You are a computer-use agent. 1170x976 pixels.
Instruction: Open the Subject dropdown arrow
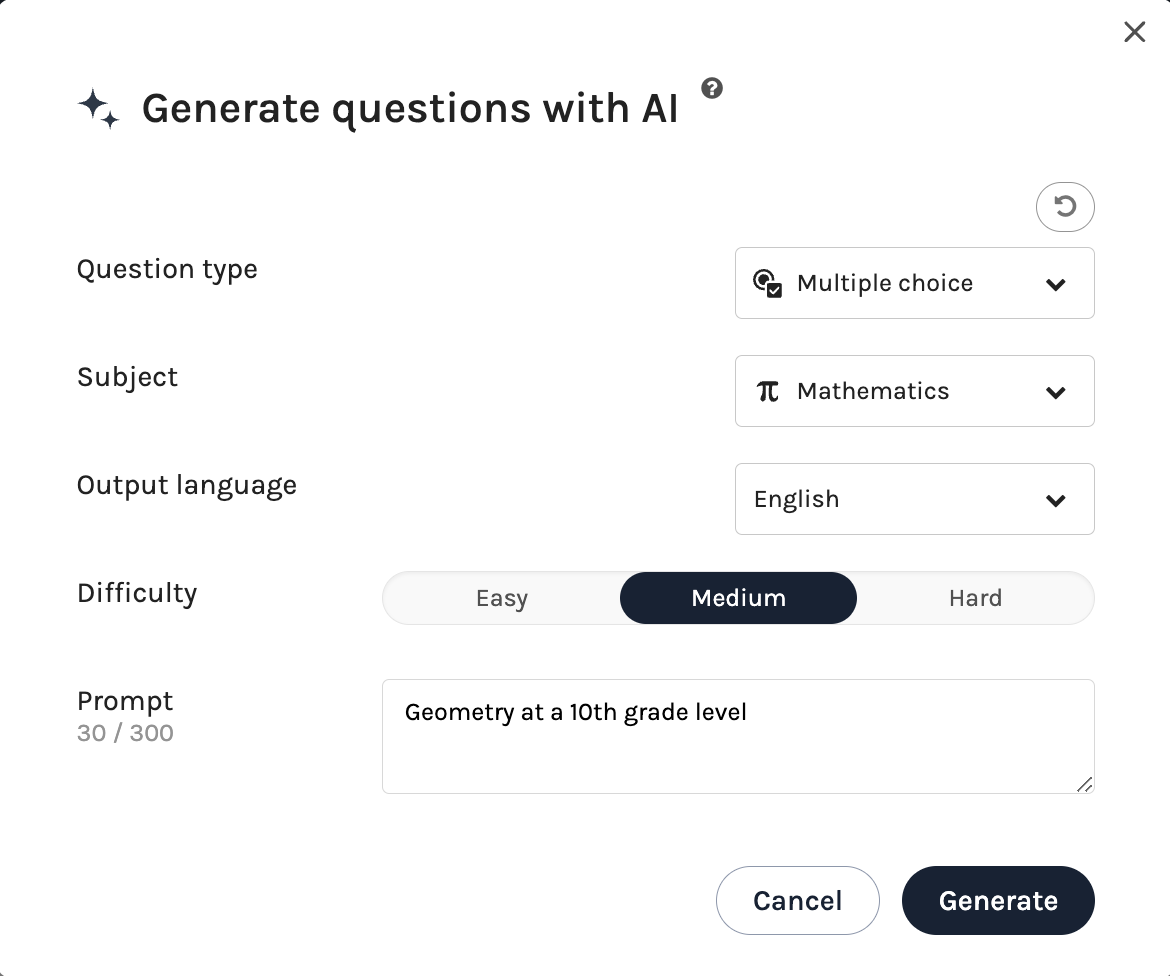1056,392
